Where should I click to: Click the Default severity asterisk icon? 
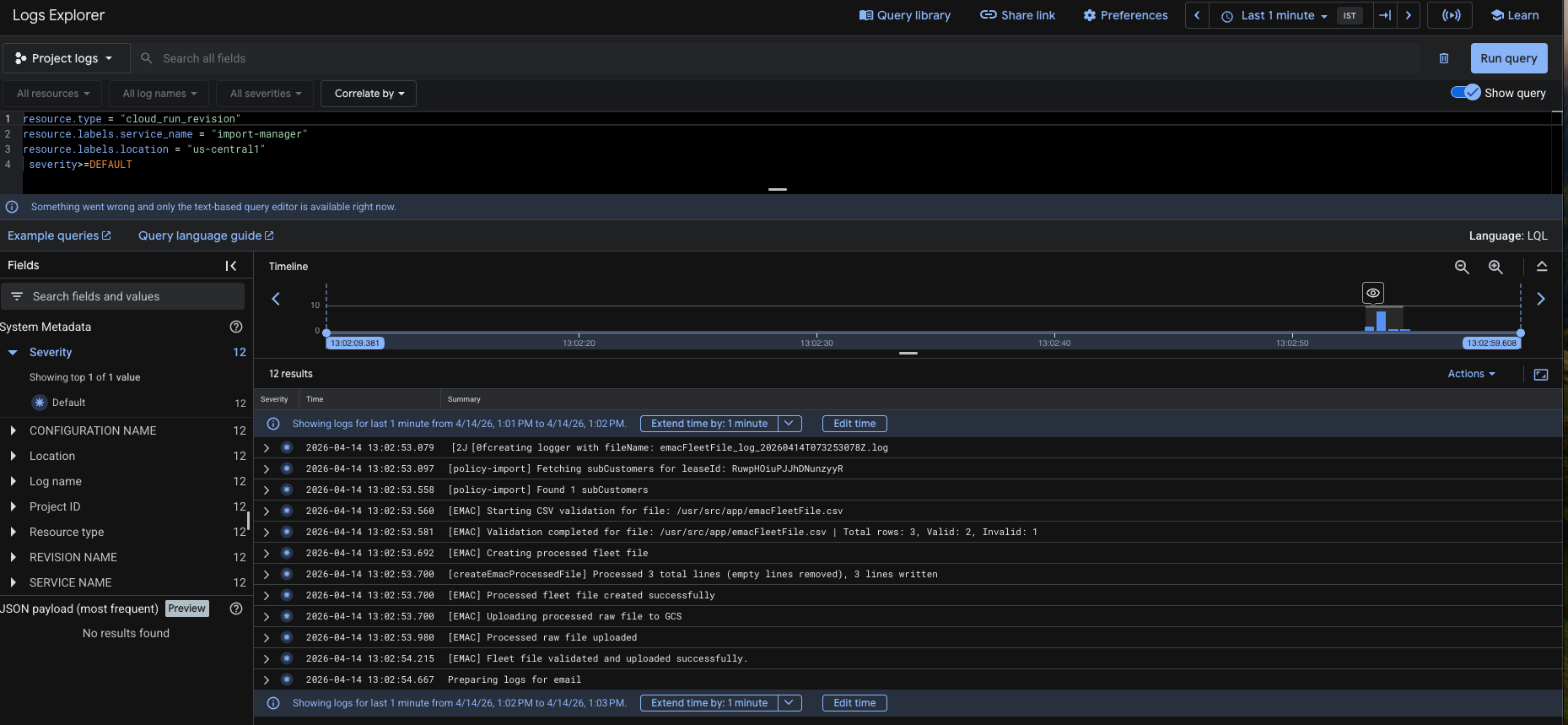pos(40,403)
